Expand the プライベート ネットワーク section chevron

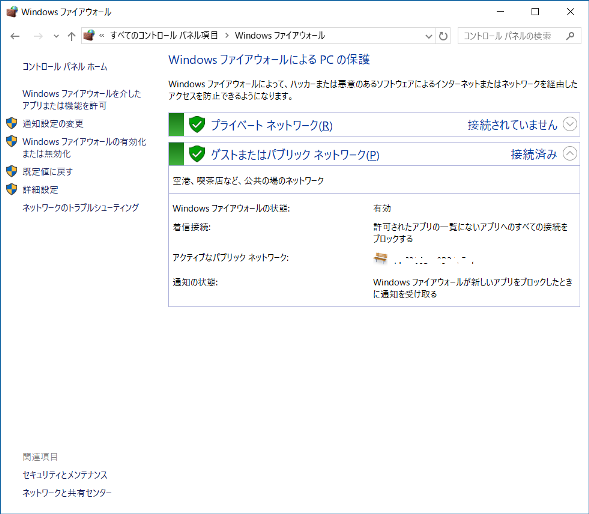570,124
